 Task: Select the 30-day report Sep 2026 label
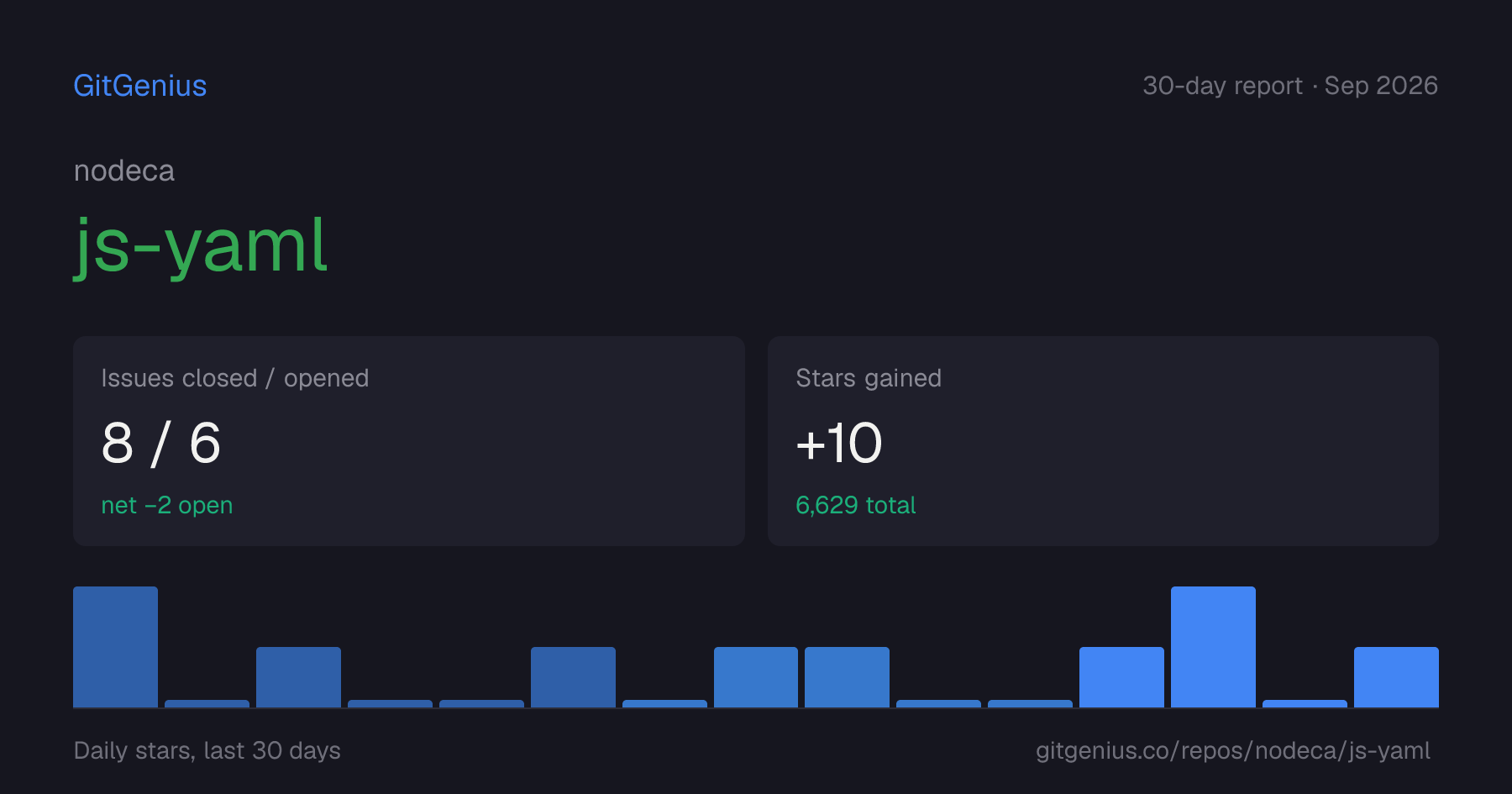[1290, 86]
